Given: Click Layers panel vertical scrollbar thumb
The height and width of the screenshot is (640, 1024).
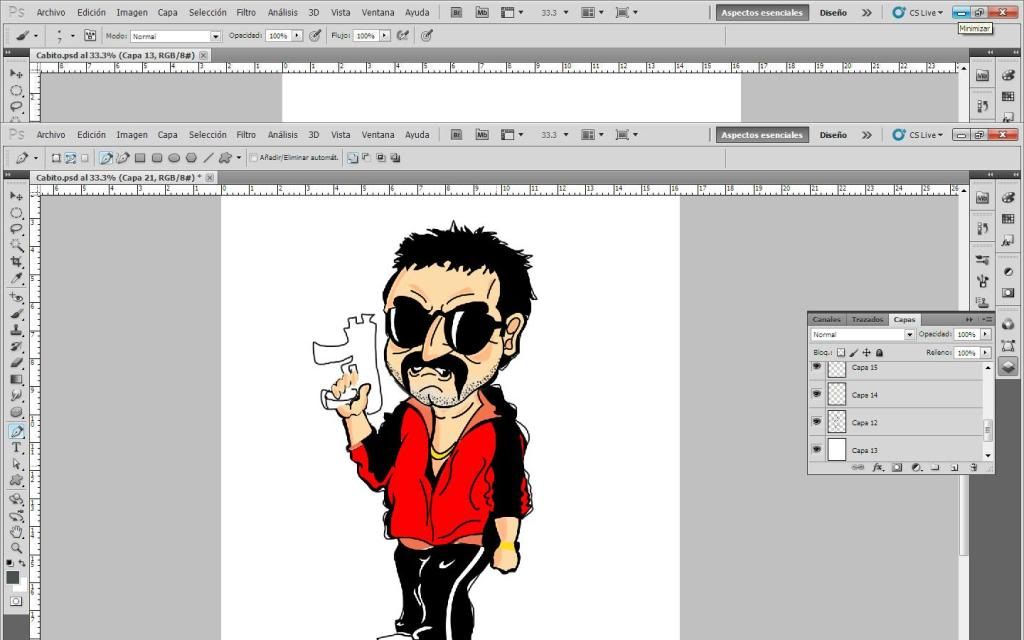Looking at the screenshot, I should [987, 430].
